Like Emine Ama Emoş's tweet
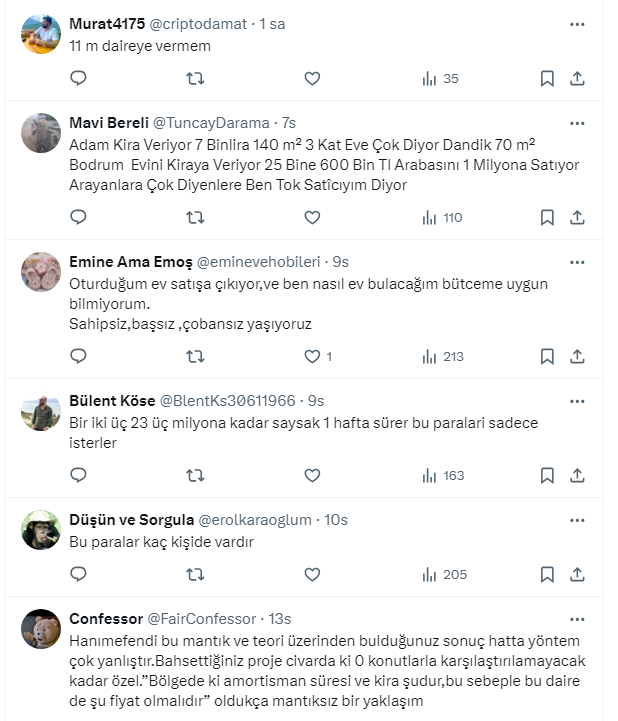Viewport: 618px width, 721px height. pos(312,356)
